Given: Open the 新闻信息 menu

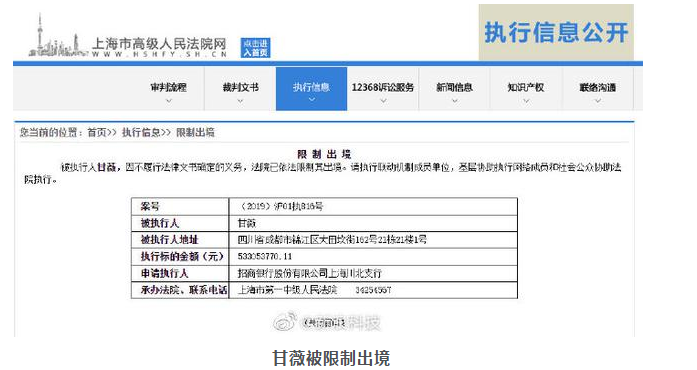Looking at the screenshot, I should (454, 87).
